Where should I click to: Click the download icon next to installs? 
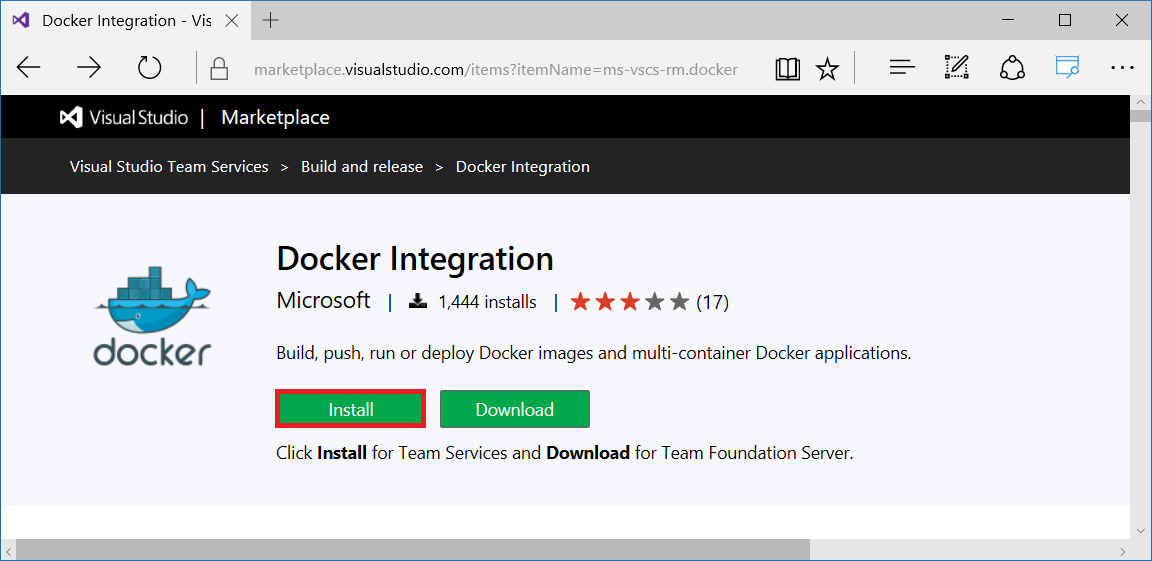[418, 301]
